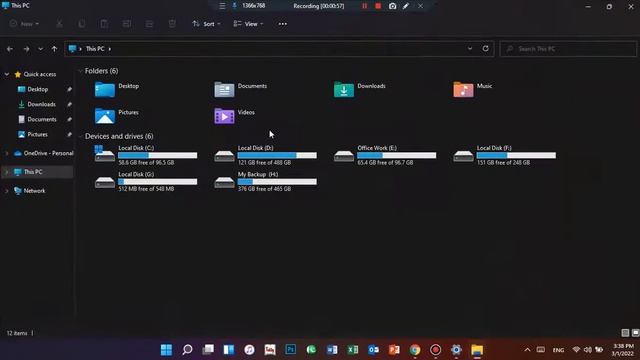
Task: Select the Music folder icon
Action: coord(463,90)
